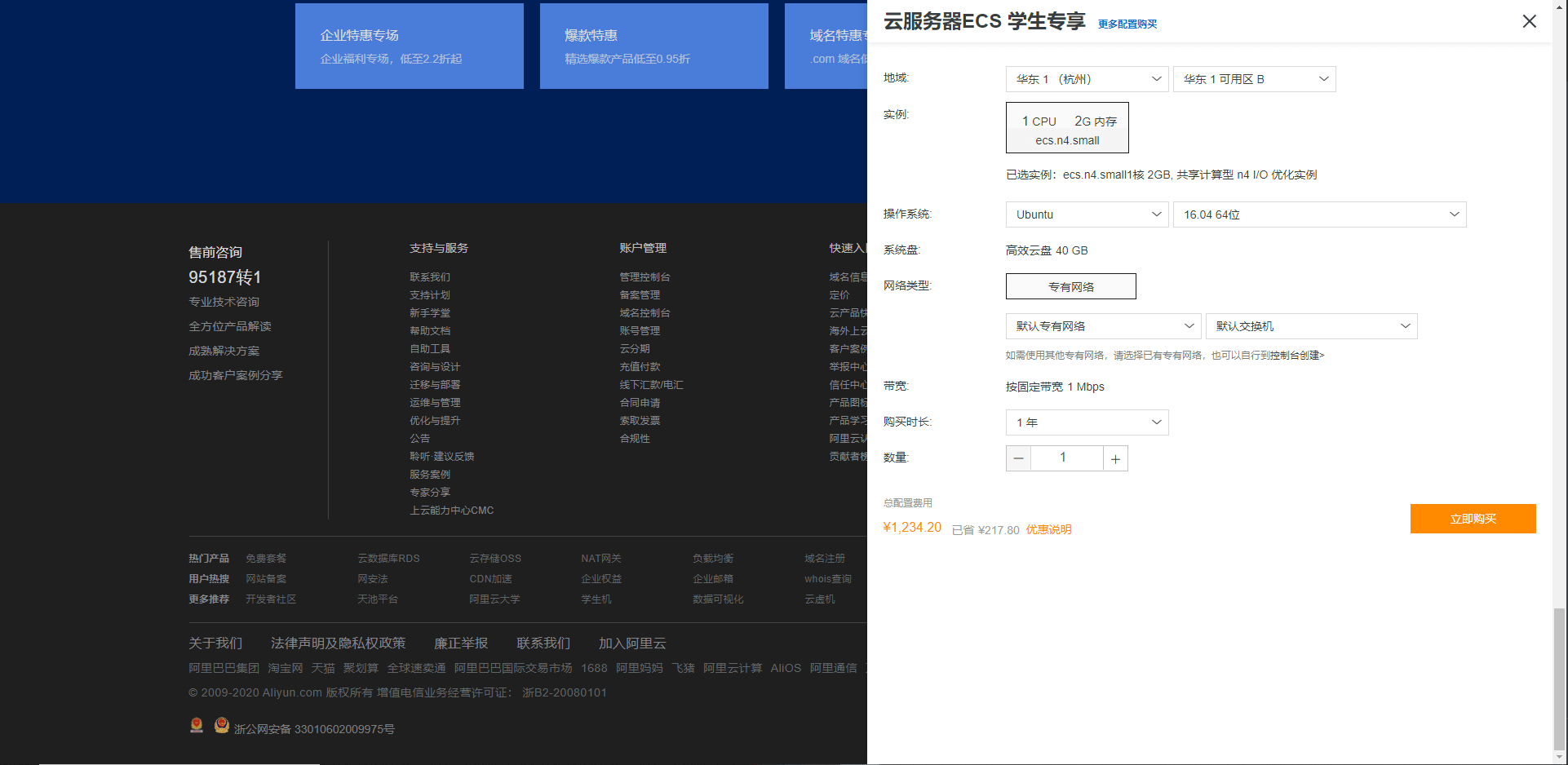
Task: Open 廉正举报 footer link
Action: point(461,643)
